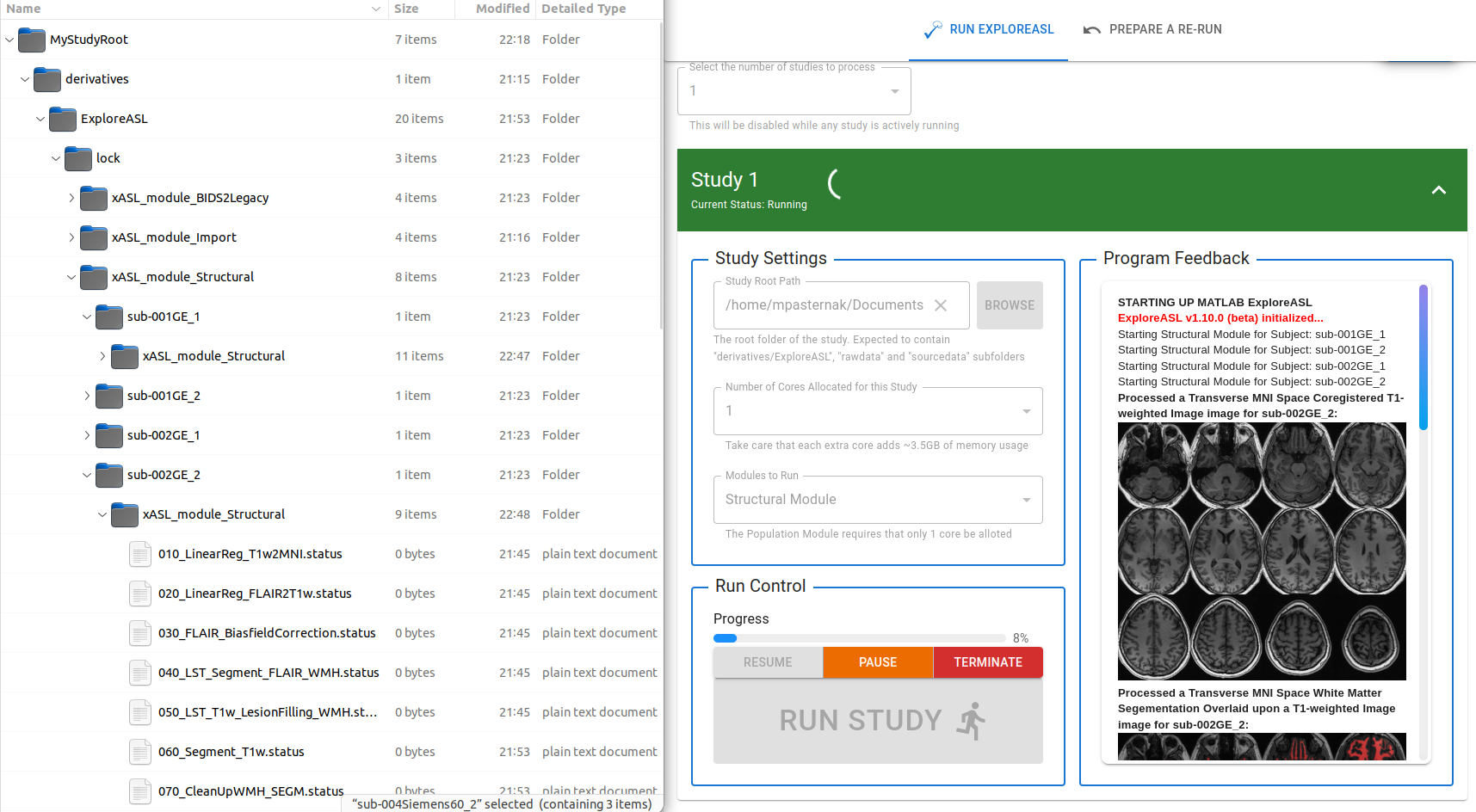Collapse the MyStudyRoot tree node
1476x812 pixels.
tap(9, 40)
